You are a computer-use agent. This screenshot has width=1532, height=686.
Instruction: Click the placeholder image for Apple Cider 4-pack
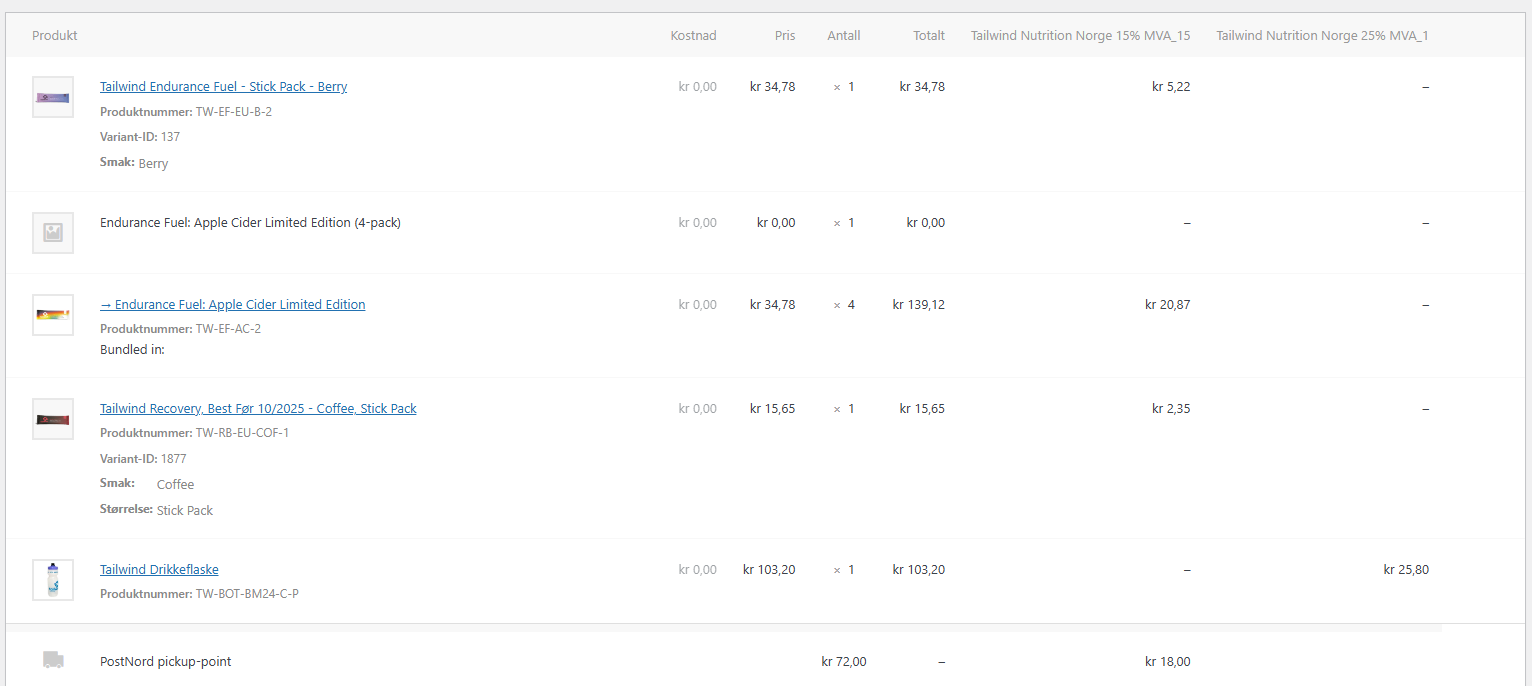(x=53, y=233)
